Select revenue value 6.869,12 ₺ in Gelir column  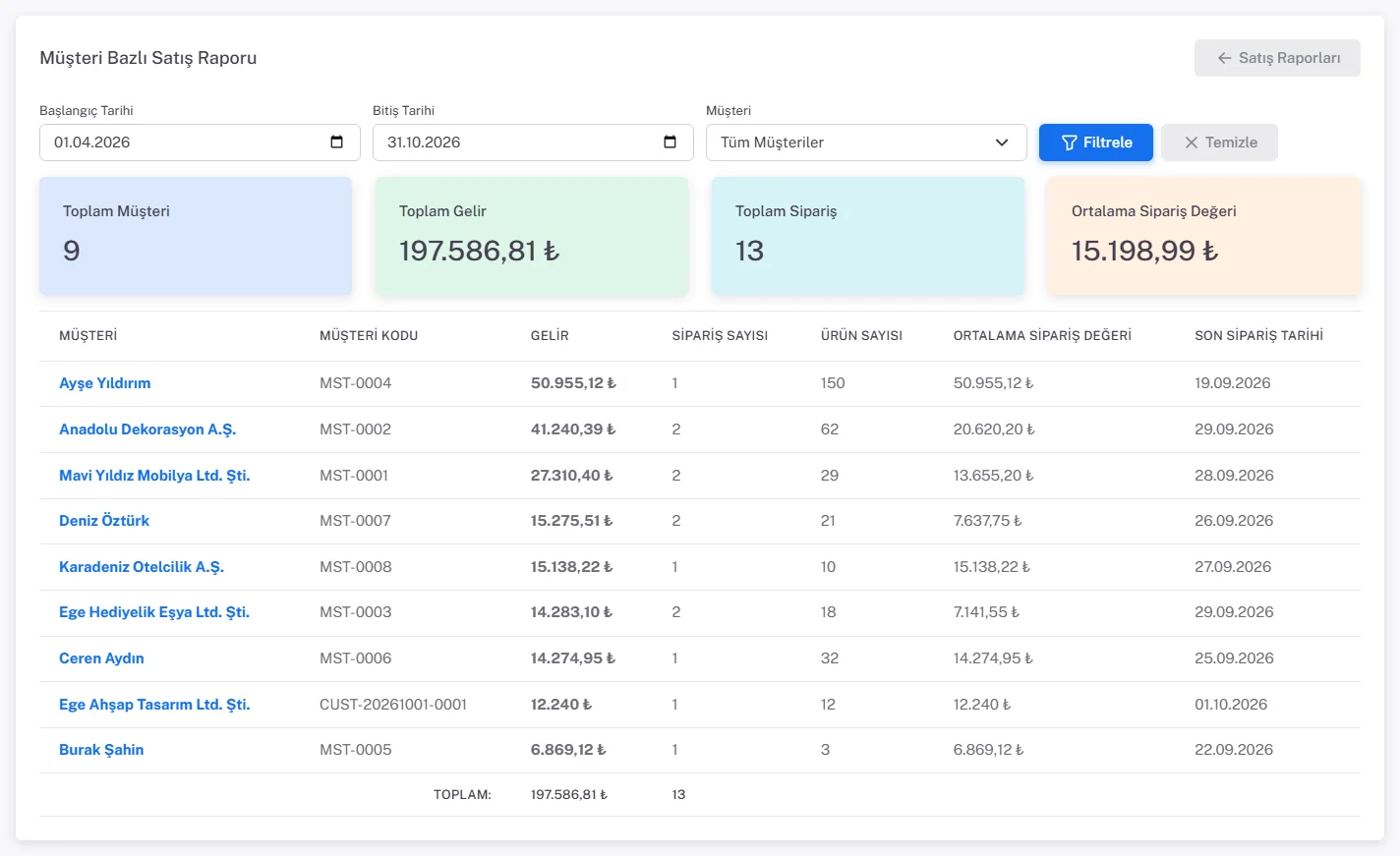click(568, 750)
